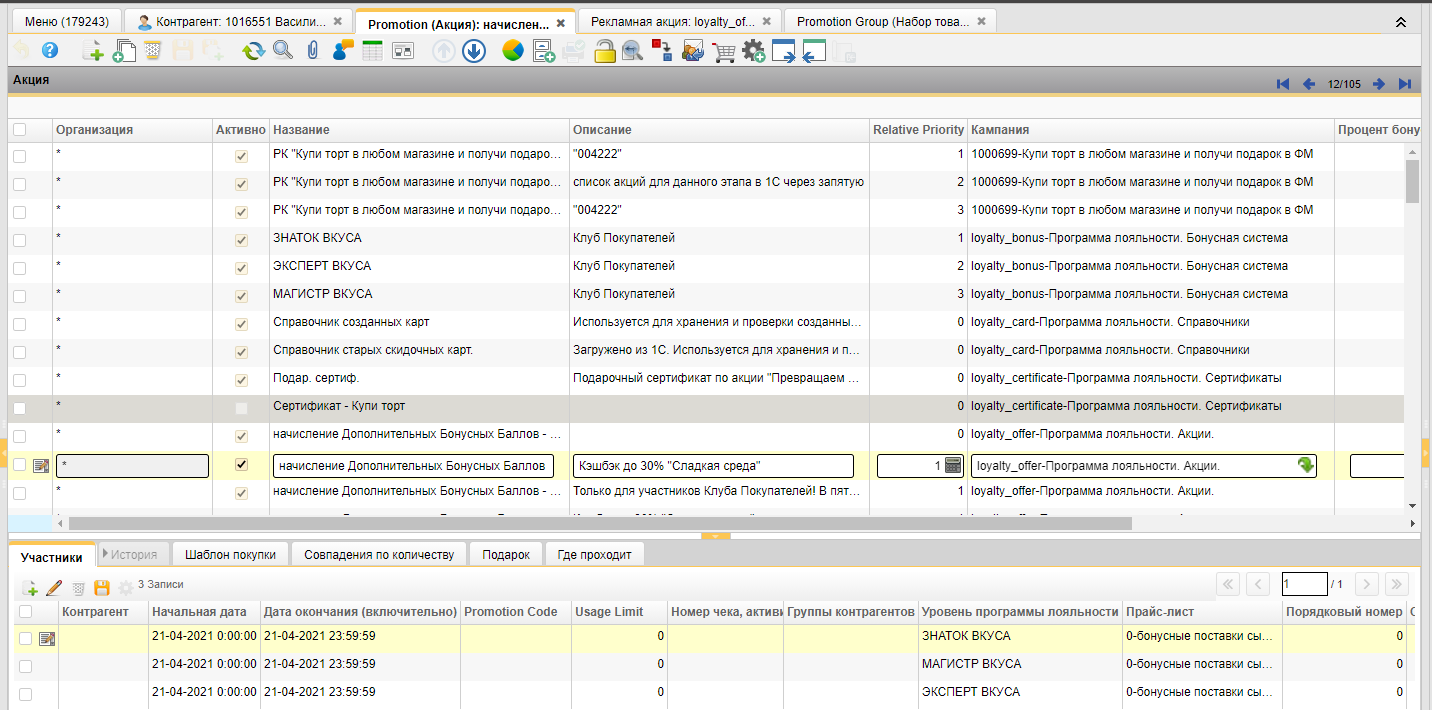Click the padlock lock icon in toolbar

(604, 51)
